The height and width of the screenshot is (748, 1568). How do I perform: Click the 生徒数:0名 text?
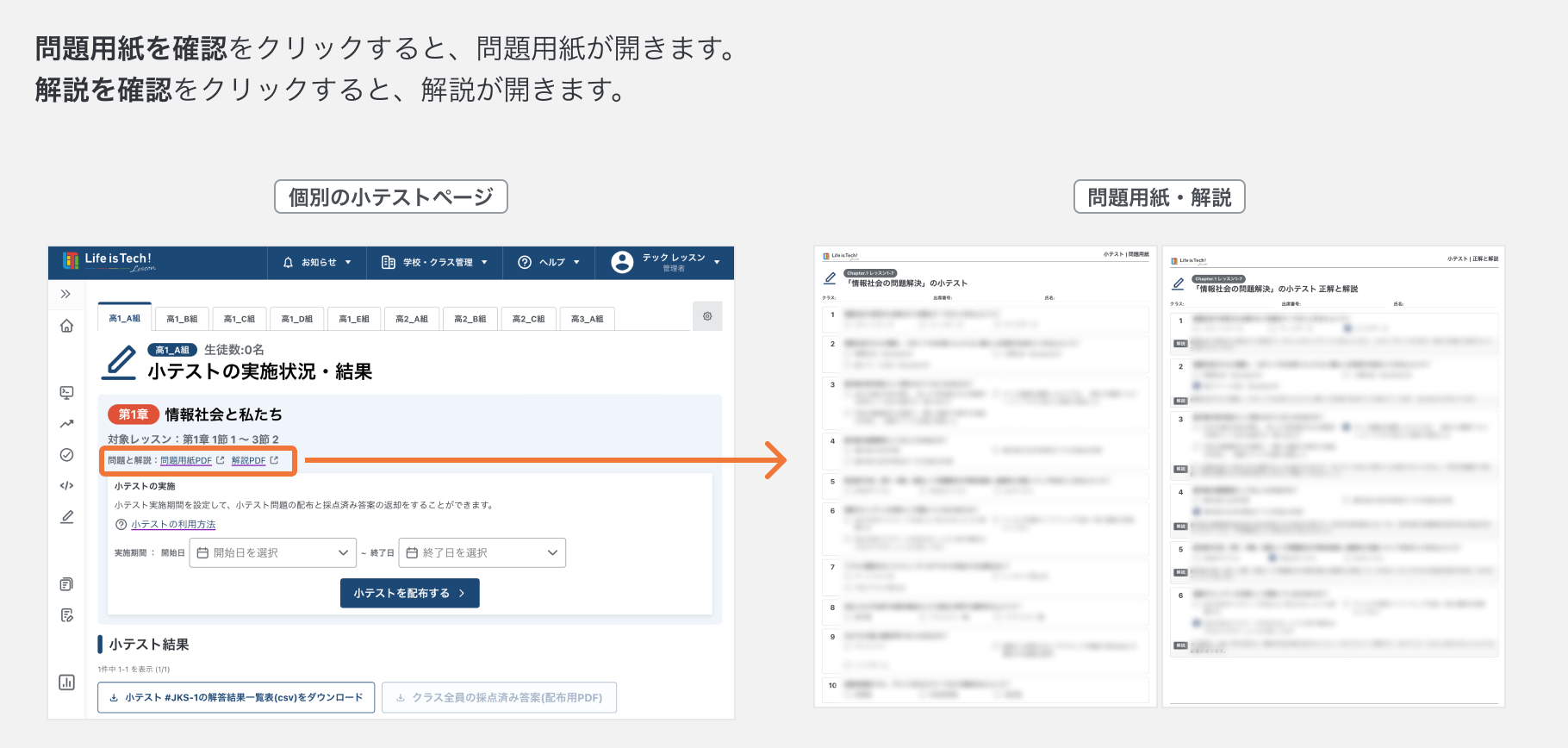[234, 350]
